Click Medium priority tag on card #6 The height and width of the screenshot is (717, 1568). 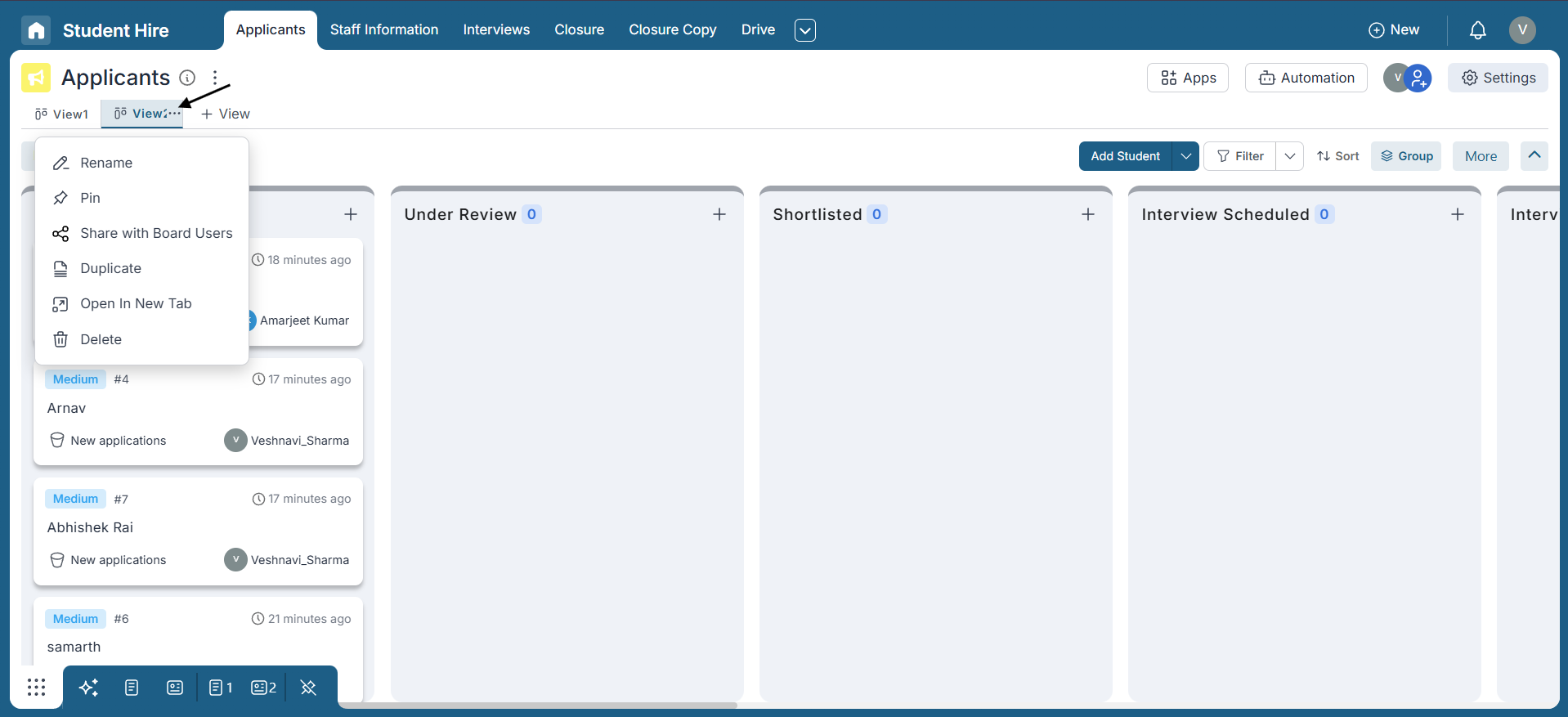coord(75,619)
